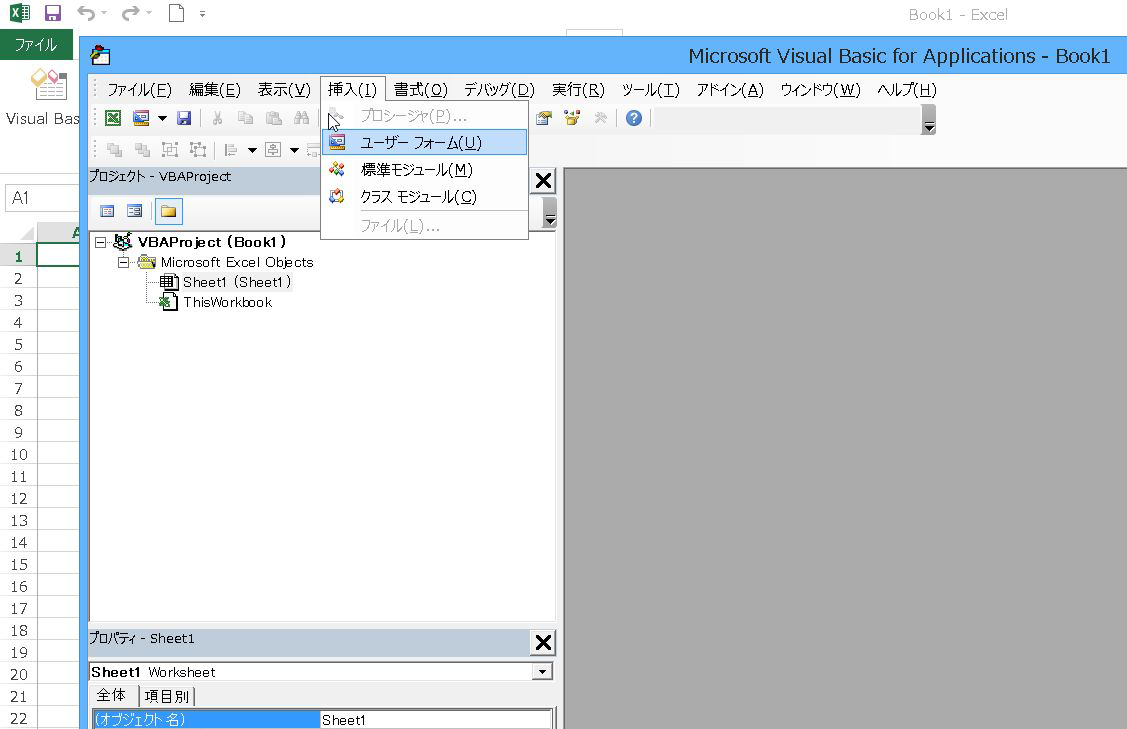Choose ユーザー フォーム(U) from the Insert menu
This screenshot has width=1127, height=729.
tap(424, 142)
